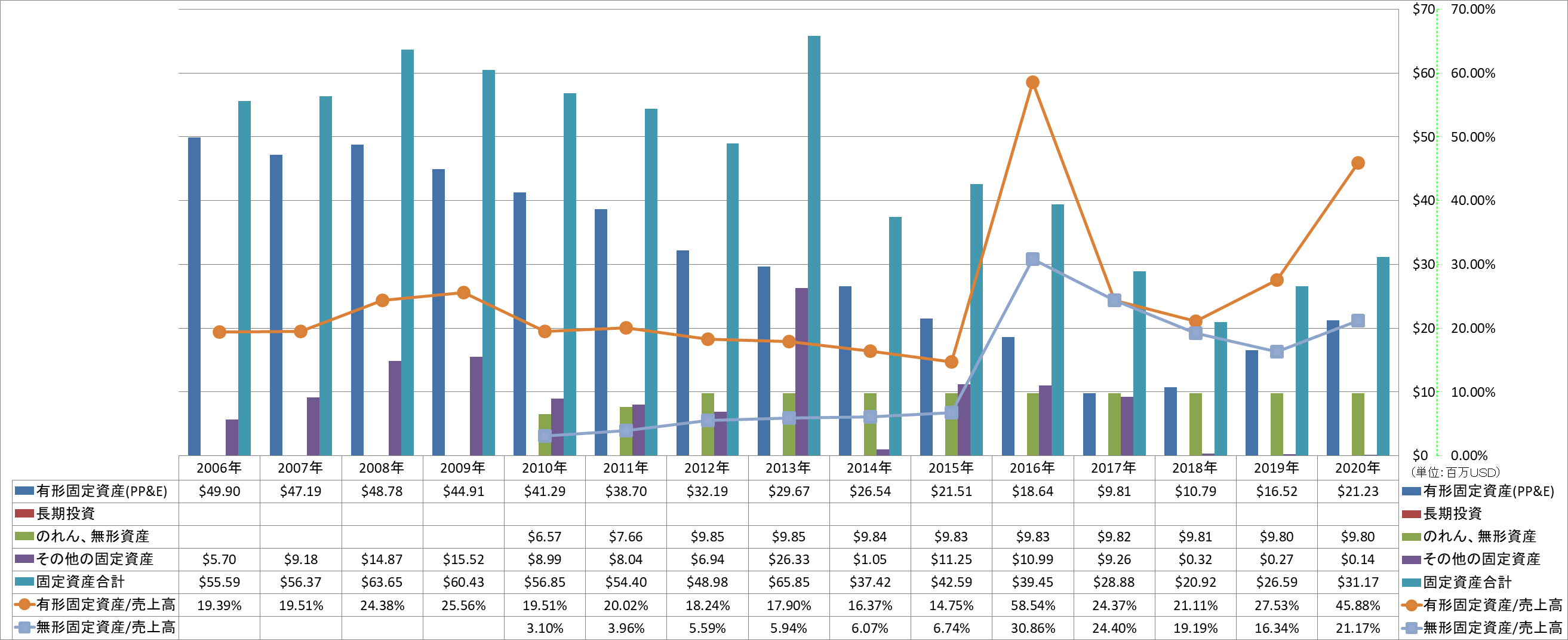
Task: Click the 3.10% ratio cell for 2010
Action: click(545, 628)
